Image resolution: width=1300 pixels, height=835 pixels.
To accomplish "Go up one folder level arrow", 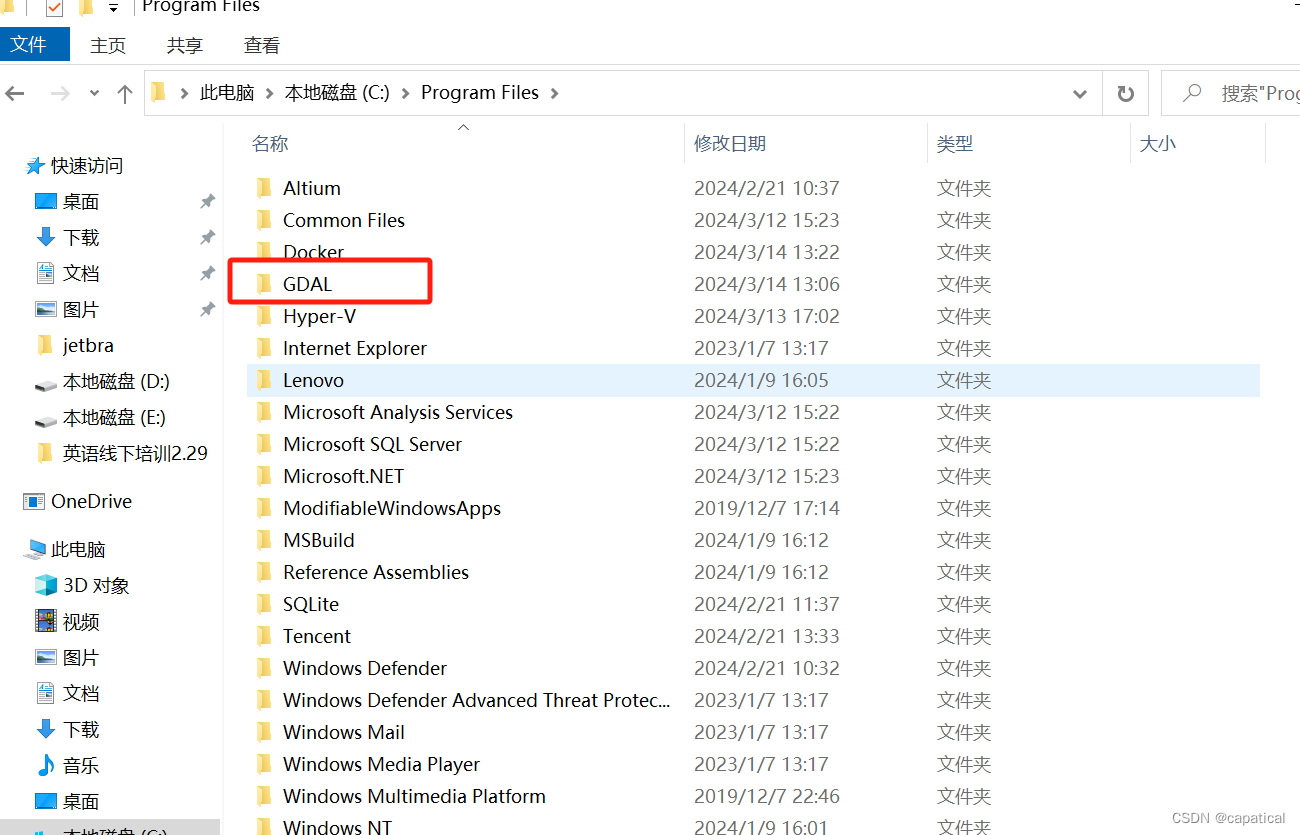I will [125, 93].
